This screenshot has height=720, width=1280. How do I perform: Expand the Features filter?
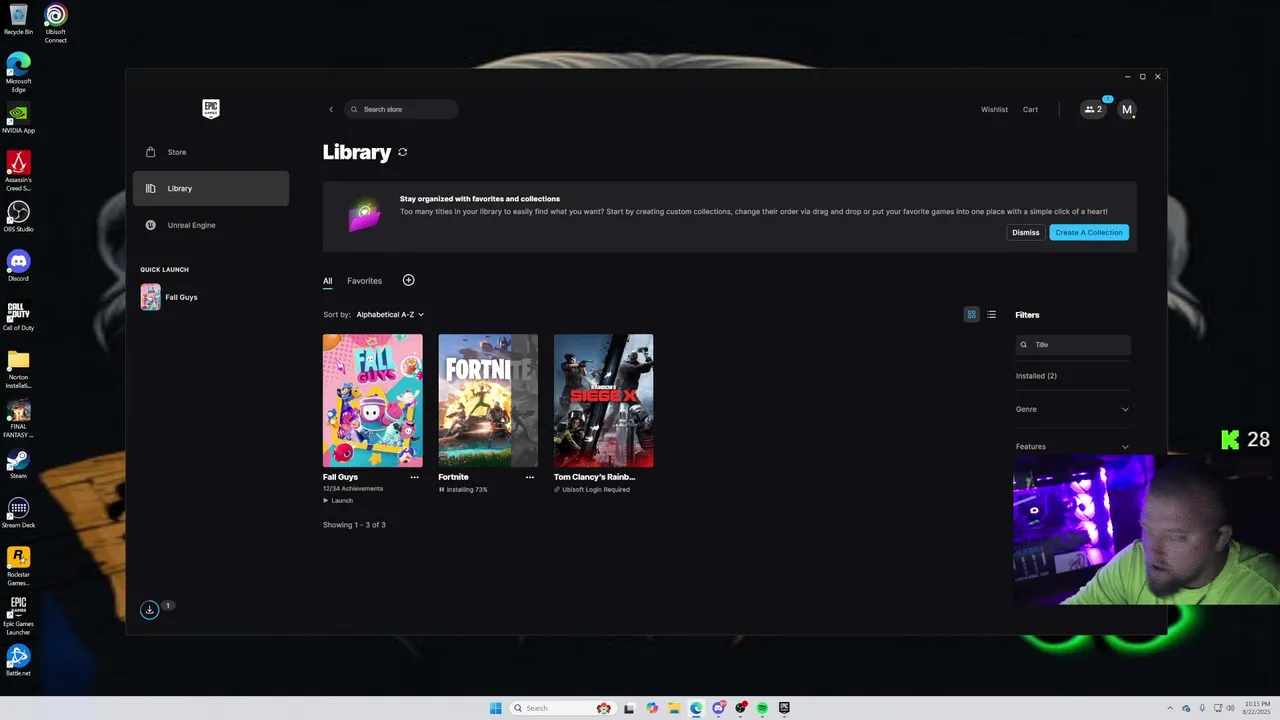point(1072,446)
